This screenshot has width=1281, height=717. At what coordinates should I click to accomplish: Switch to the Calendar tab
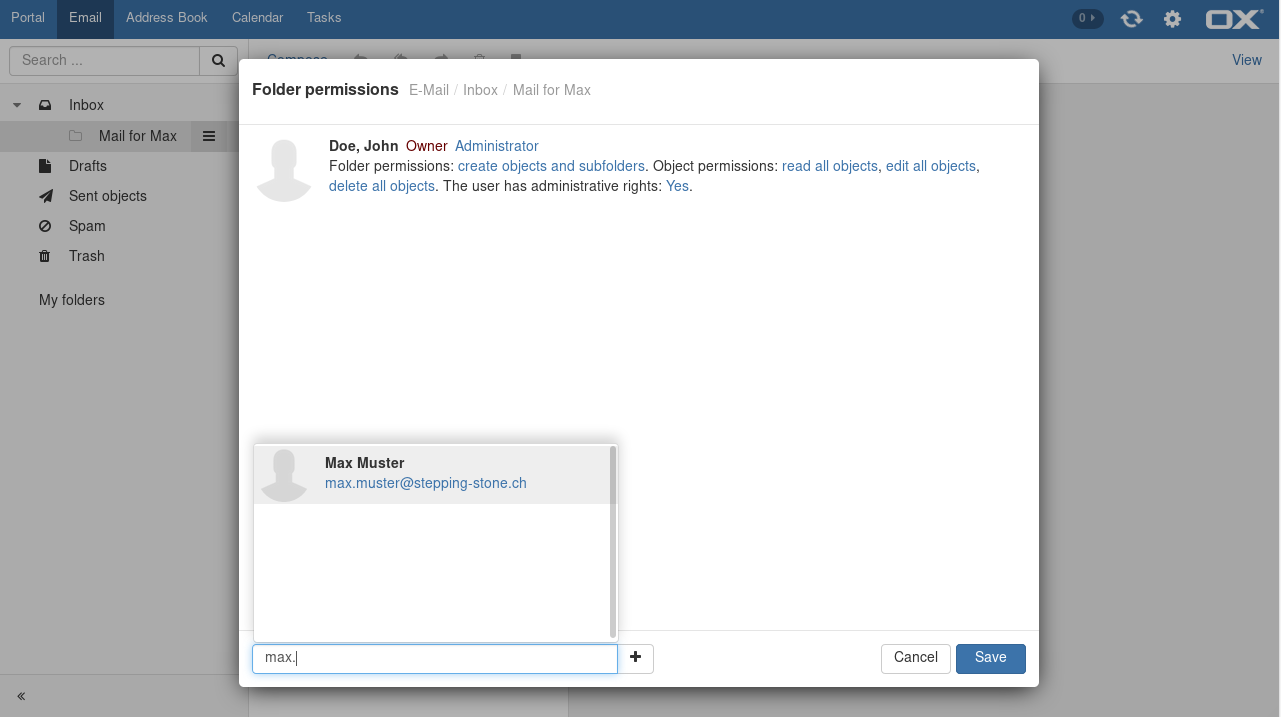point(257,18)
